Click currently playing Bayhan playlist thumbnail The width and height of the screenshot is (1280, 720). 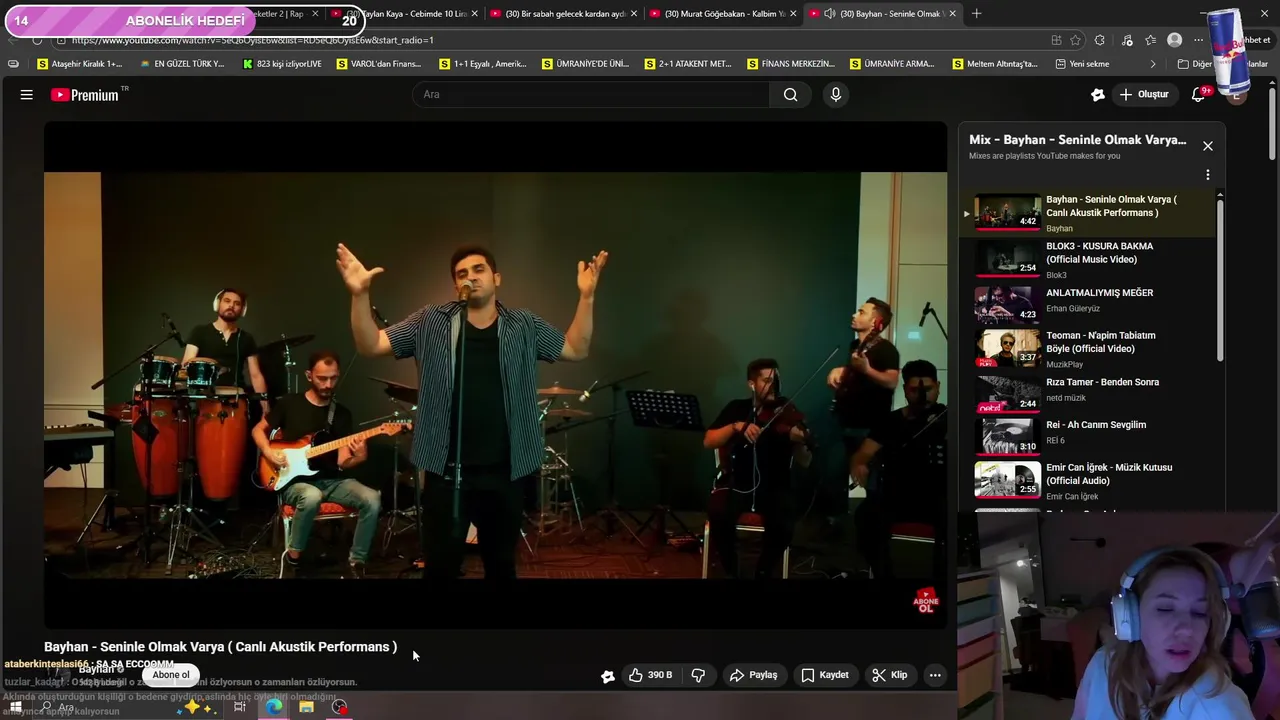tap(1008, 212)
